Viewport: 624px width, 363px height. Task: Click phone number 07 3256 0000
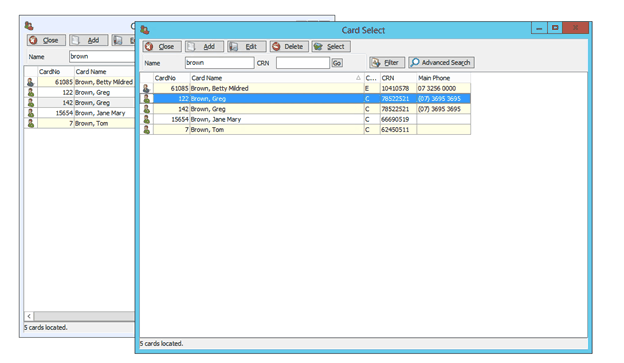[437, 88]
